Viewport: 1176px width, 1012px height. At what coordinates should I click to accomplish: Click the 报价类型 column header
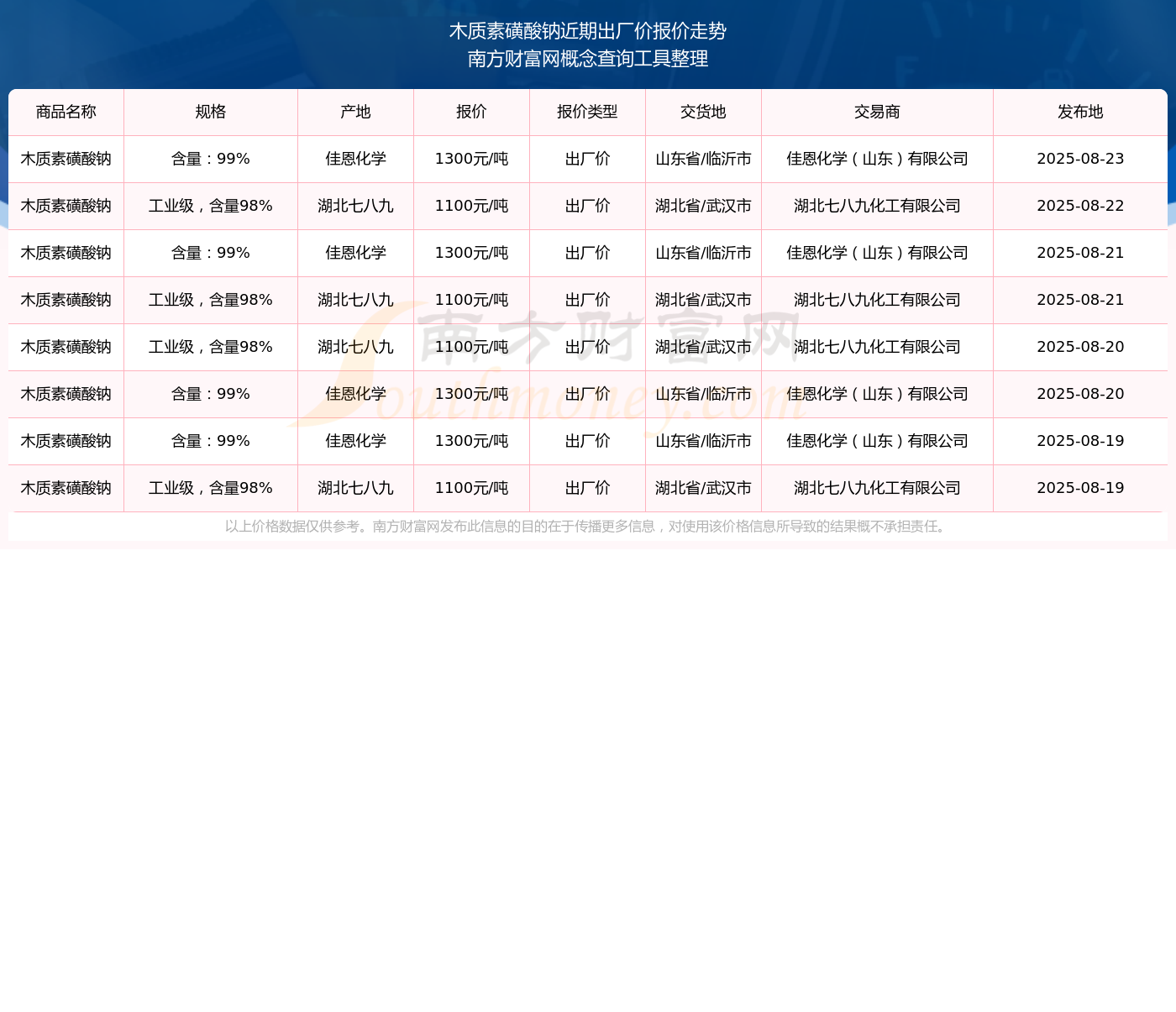click(x=587, y=113)
